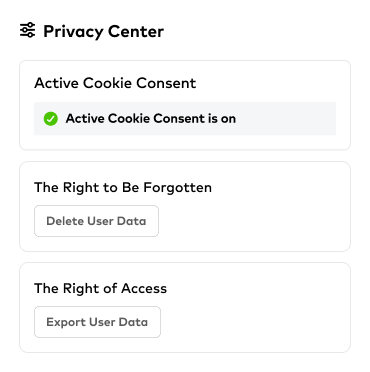Screen dimensions: 370x372
Task: Start deleting user data
Action: [96, 221]
